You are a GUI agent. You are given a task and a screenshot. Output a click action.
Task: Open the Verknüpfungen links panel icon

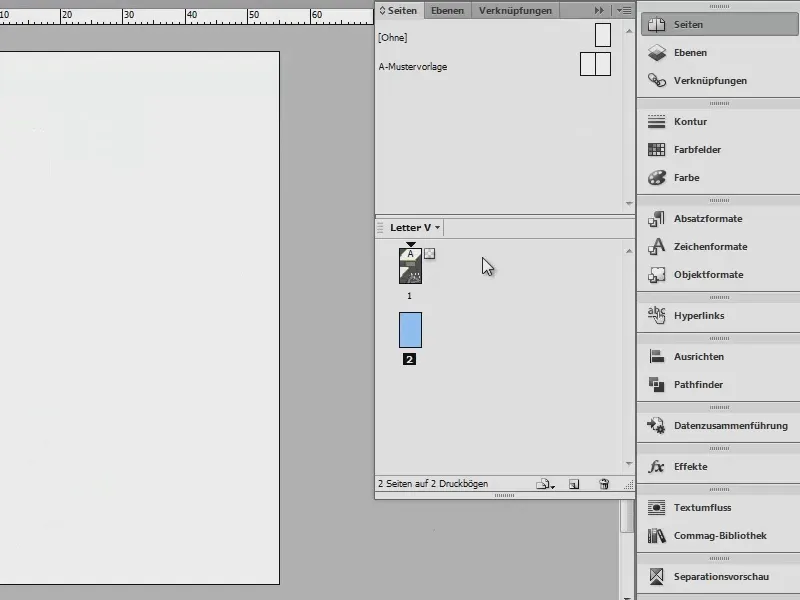[x=657, y=81]
